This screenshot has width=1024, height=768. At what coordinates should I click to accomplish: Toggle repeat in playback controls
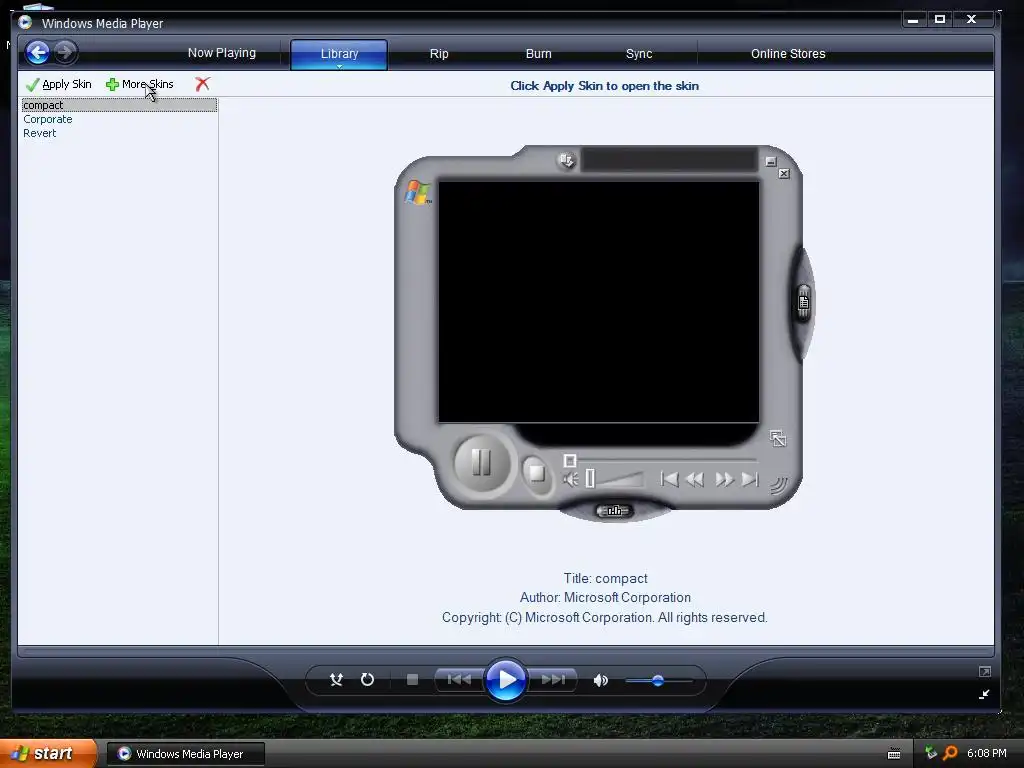[x=368, y=680]
